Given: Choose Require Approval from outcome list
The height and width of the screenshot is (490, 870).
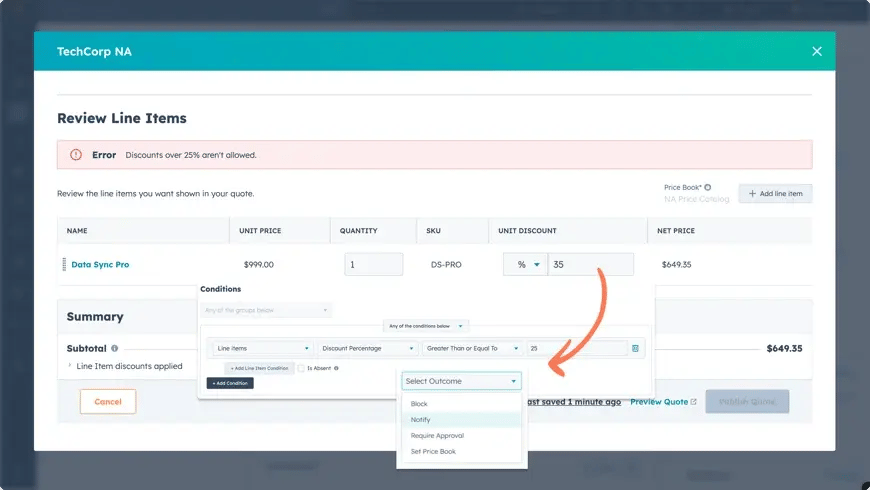Looking at the screenshot, I should coord(437,436).
